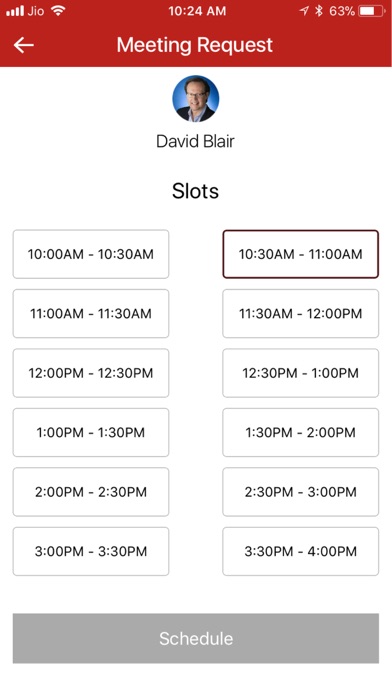Screen dimensions: 392x696
Task: Deselect the 10:30AM - 11:00AM slot
Action: tap(301, 254)
